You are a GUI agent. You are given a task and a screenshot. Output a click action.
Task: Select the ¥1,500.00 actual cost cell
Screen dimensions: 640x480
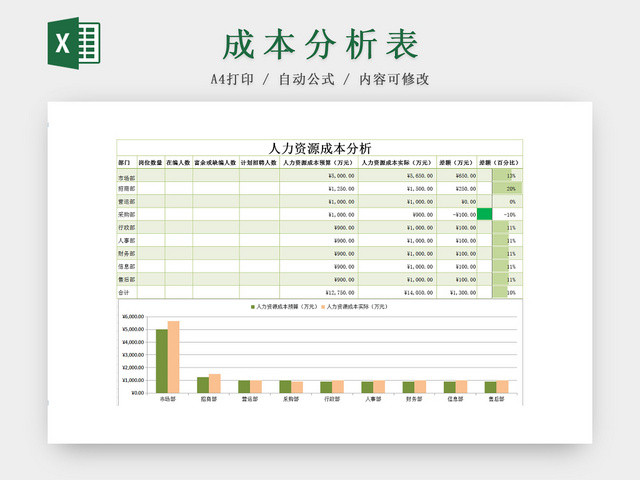tap(397, 189)
